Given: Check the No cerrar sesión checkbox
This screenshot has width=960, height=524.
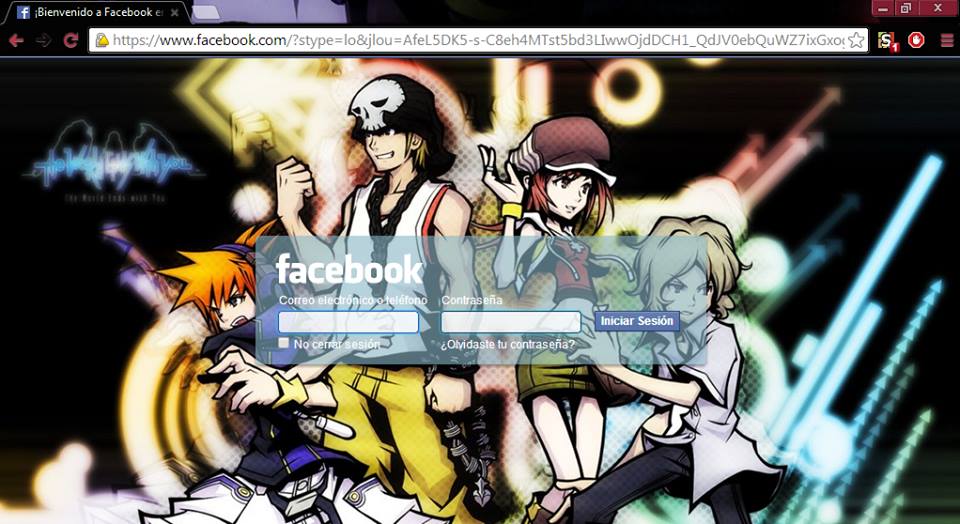Looking at the screenshot, I should click(x=283, y=343).
